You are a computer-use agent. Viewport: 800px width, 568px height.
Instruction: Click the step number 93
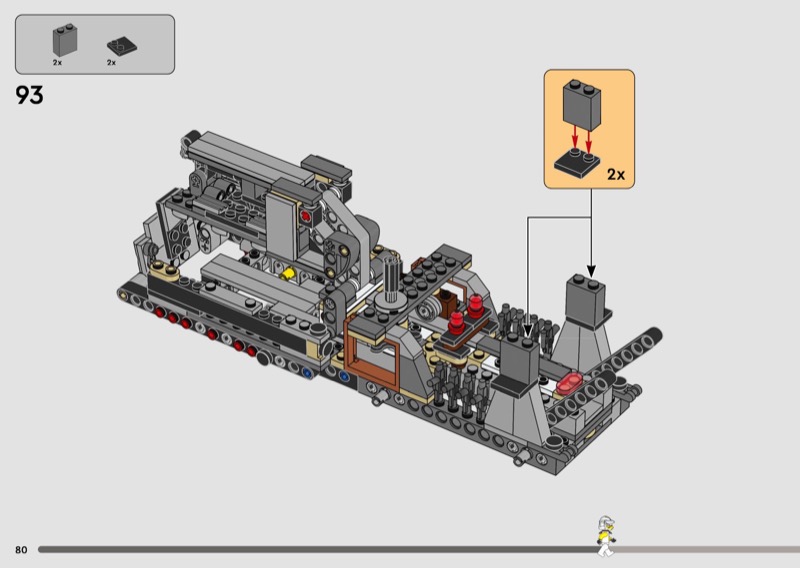click(30, 96)
